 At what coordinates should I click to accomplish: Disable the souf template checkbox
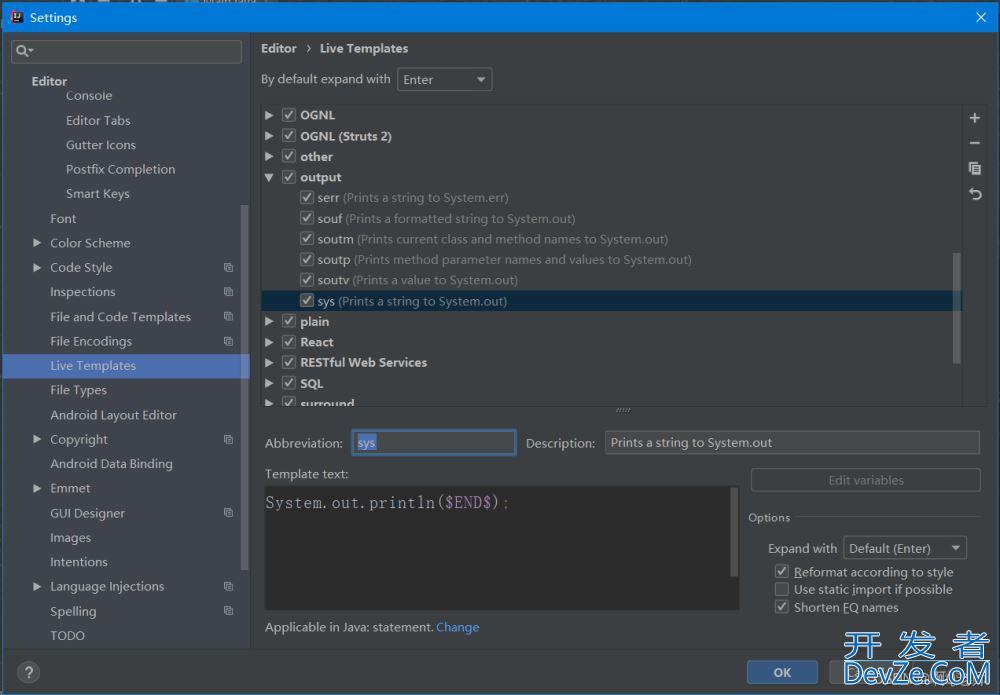point(307,218)
